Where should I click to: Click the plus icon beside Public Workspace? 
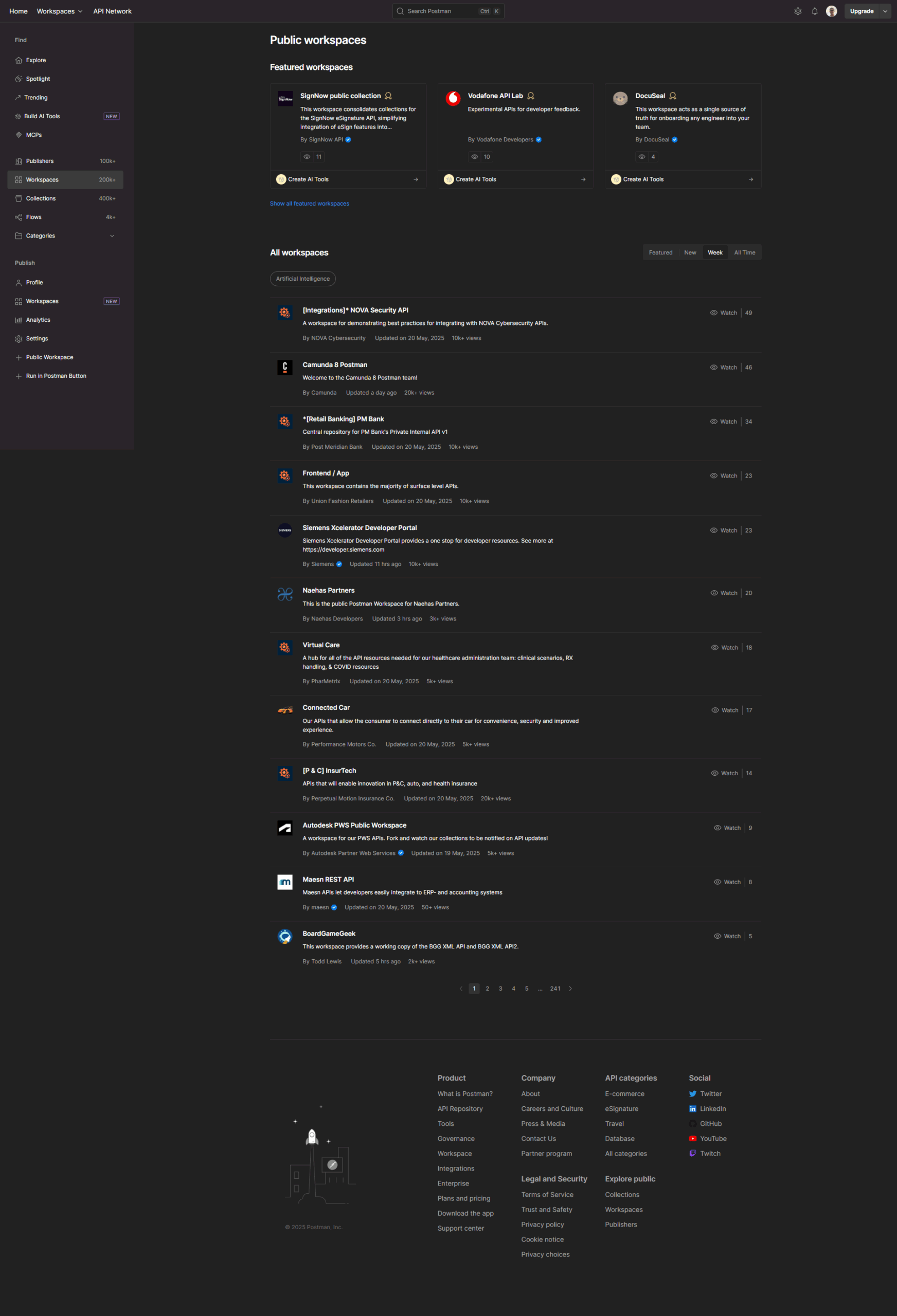click(x=19, y=357)
